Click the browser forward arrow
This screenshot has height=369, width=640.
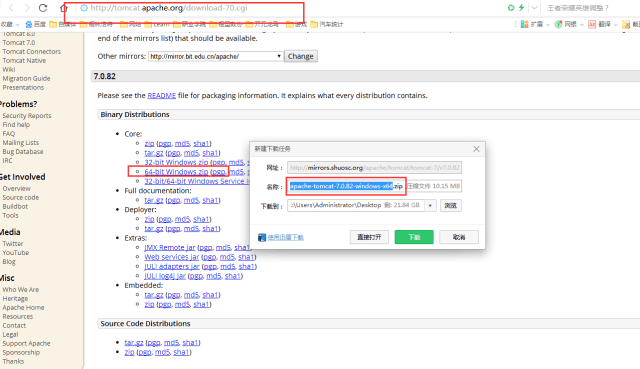click(27, 8)
